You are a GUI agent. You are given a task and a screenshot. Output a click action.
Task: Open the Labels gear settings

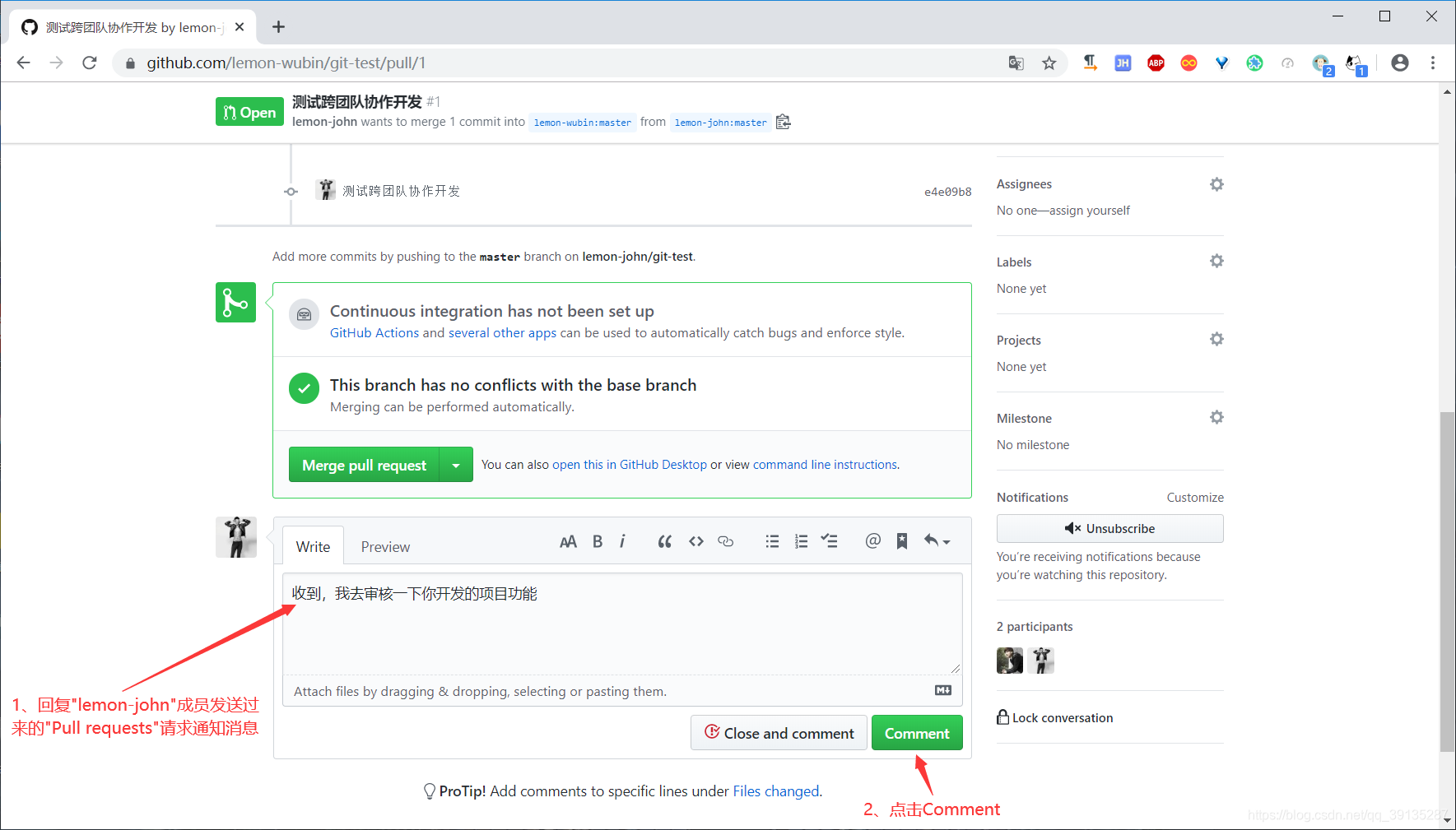tap(1216, 261)
